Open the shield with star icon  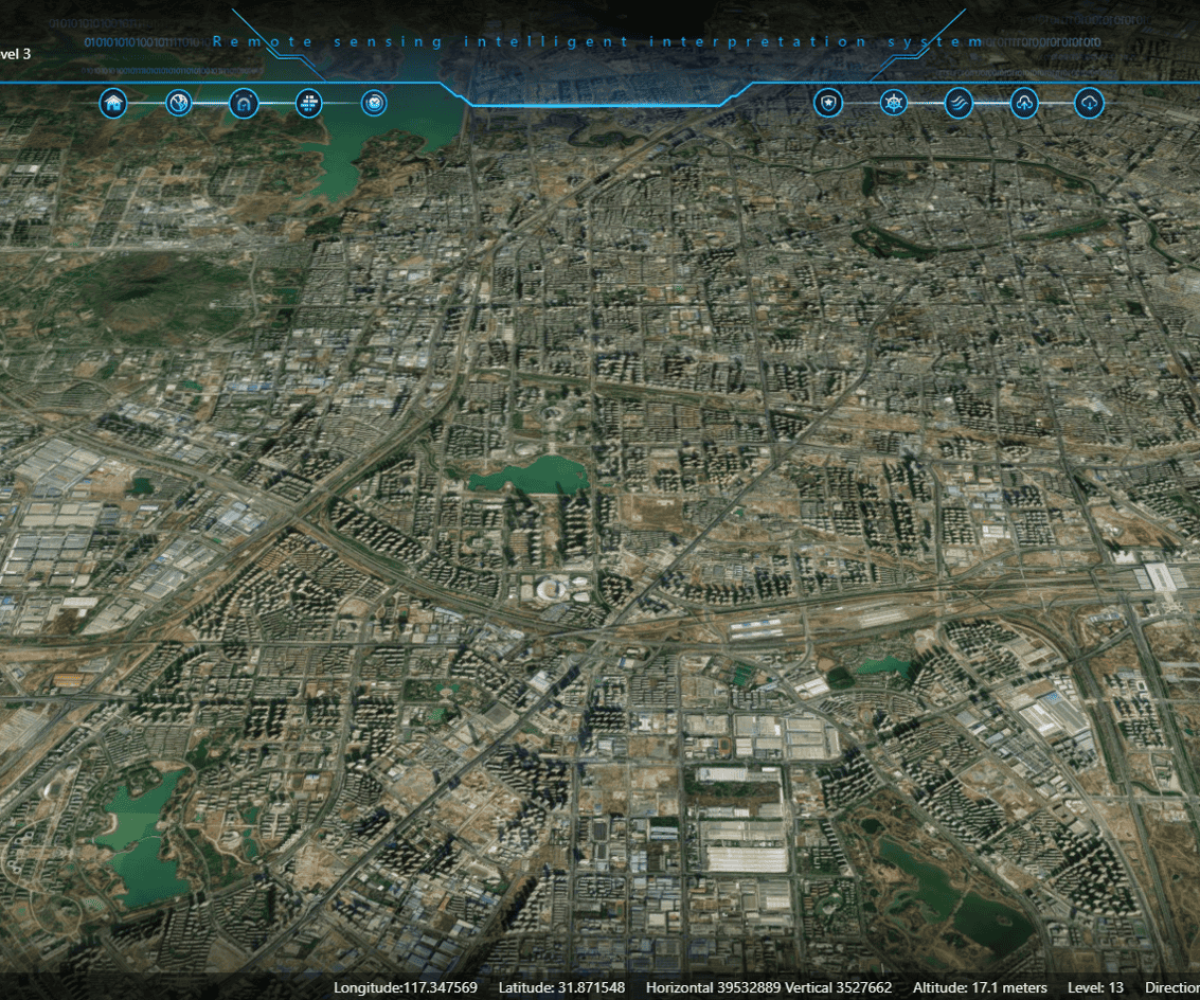(828, 103)
